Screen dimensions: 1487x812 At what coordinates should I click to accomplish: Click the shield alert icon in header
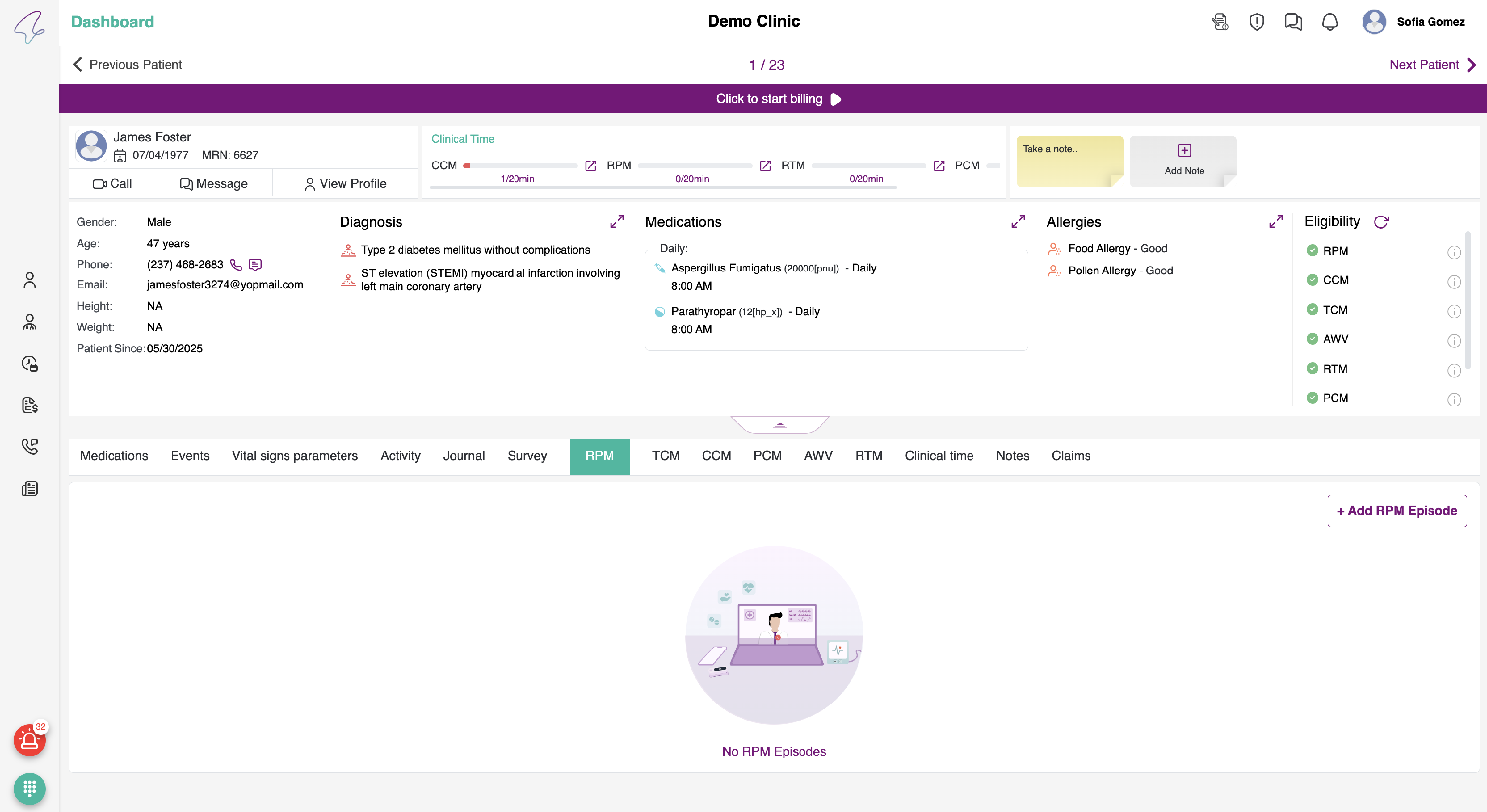click(1256, 22)
